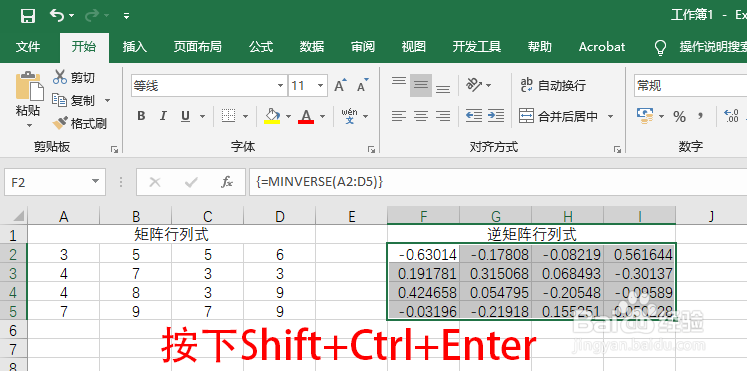Open the 剪贴板 clipboard dialog launcher

click(114, 150)
